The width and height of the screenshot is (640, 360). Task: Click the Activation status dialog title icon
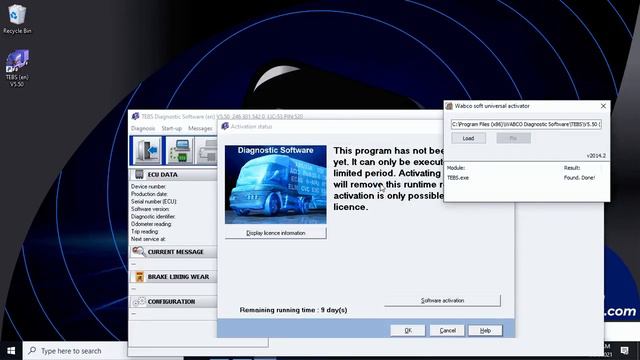pos(225,126)
